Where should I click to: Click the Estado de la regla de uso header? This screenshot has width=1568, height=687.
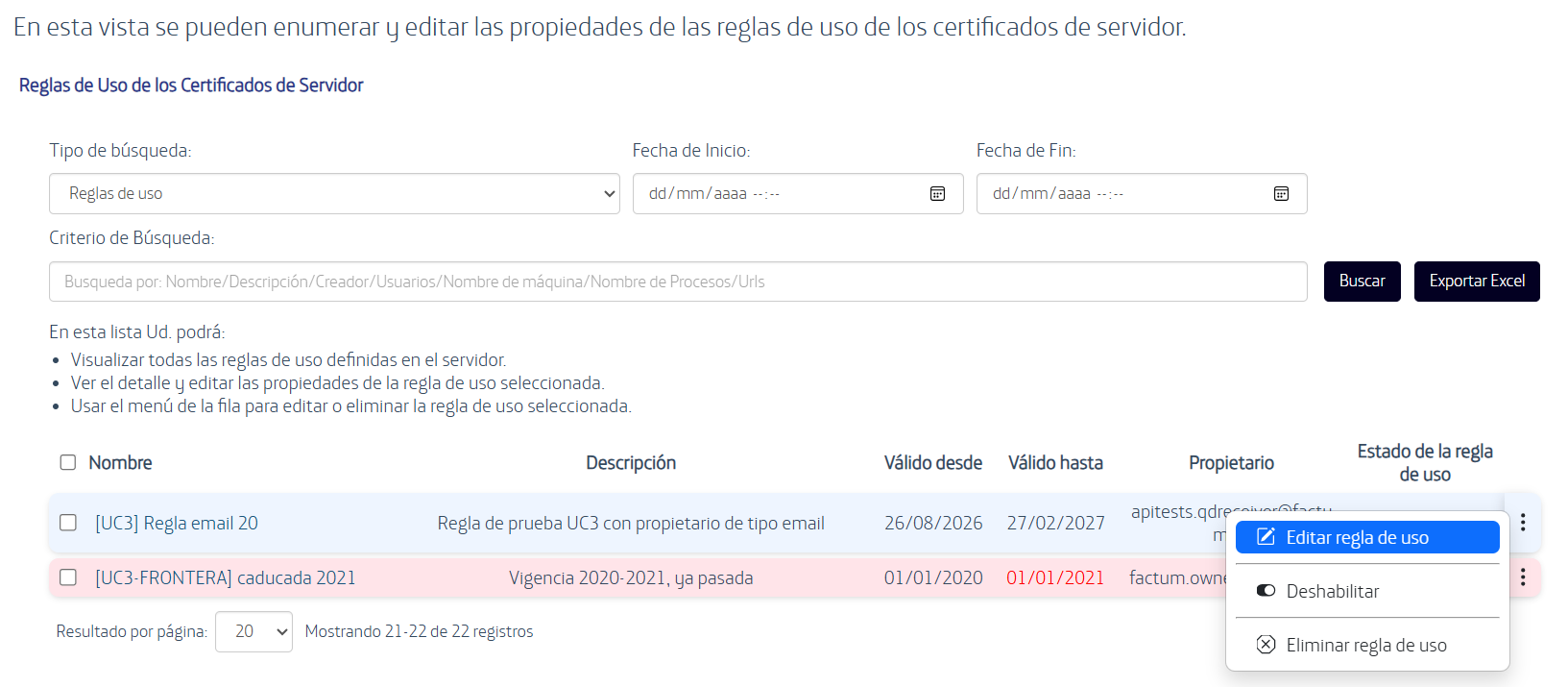(1425, 462)
